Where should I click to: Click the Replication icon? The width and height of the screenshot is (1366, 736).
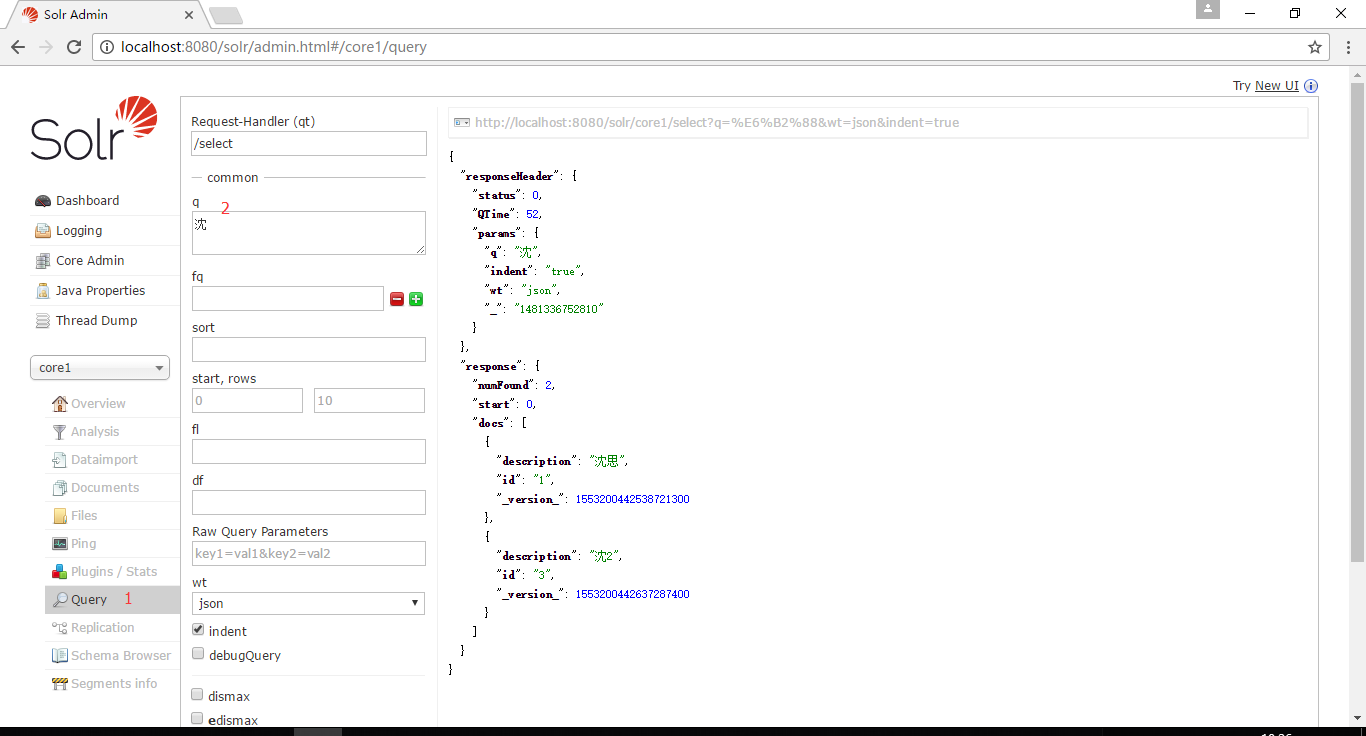60,628
